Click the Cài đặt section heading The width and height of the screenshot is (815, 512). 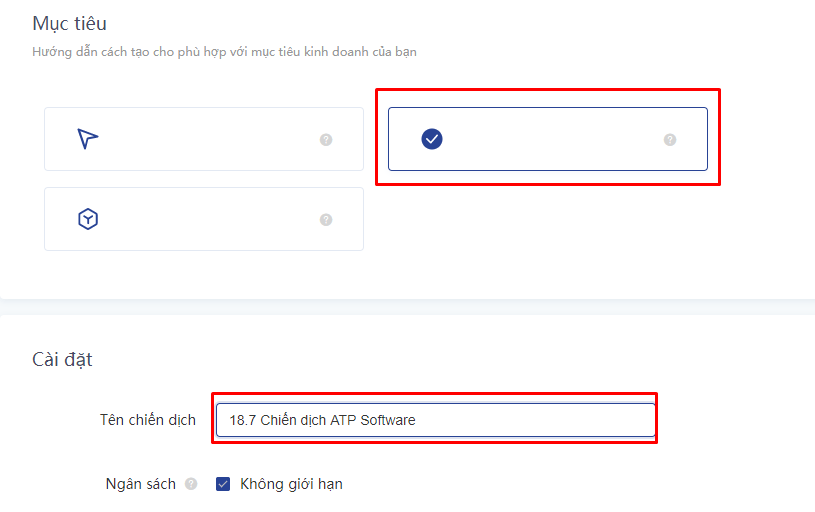click(62, 359)
